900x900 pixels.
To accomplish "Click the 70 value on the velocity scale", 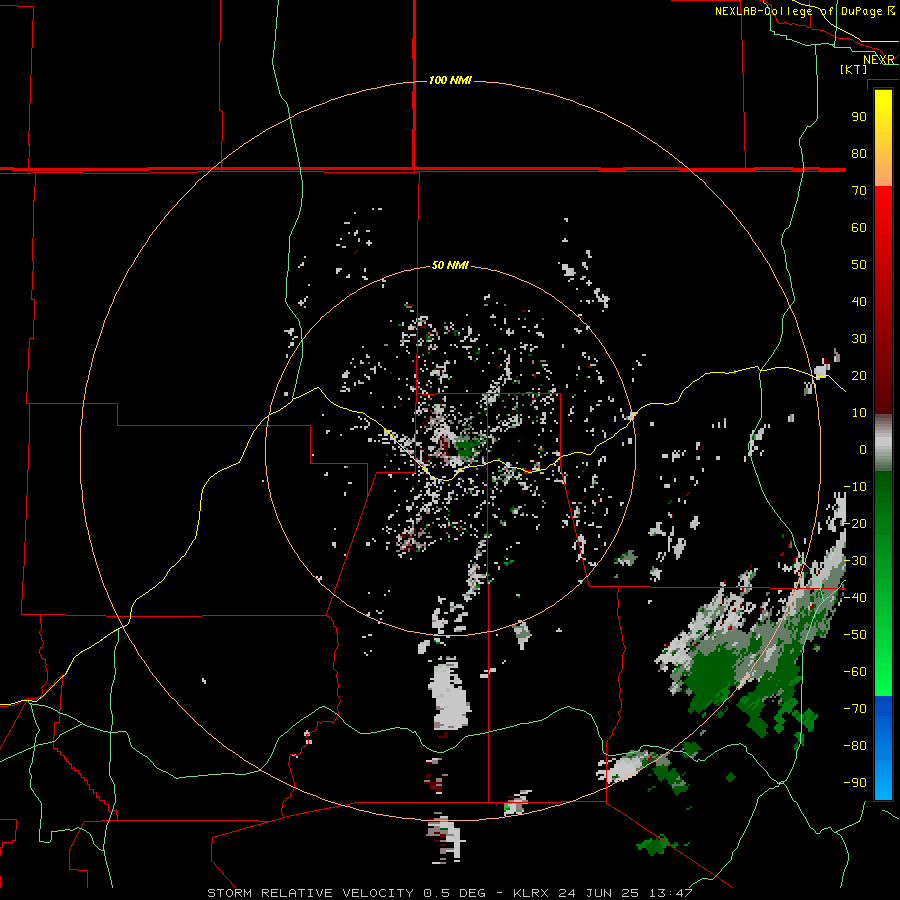I will [859, 191].
